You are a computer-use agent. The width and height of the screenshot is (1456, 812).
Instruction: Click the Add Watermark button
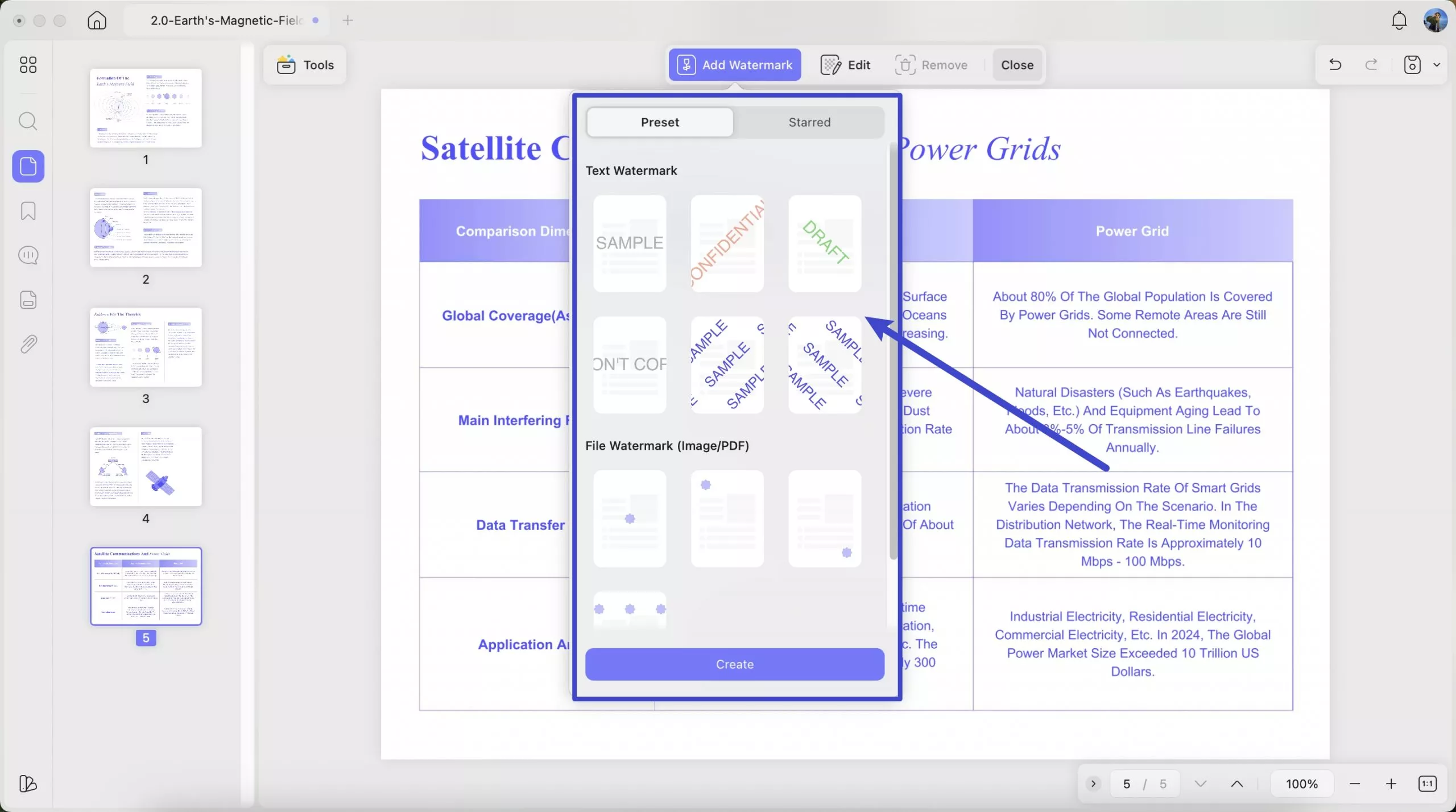click(735, 65)
